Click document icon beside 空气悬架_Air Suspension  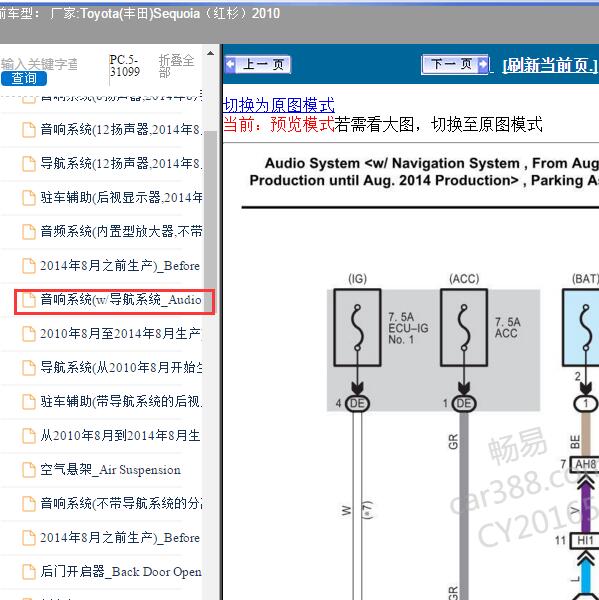pos(29,470)
